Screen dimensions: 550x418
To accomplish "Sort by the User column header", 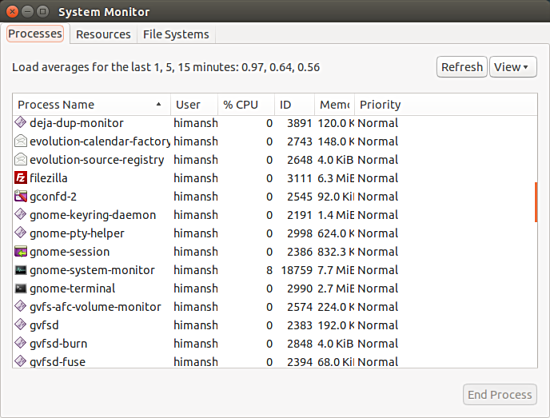I will [194, 104].
